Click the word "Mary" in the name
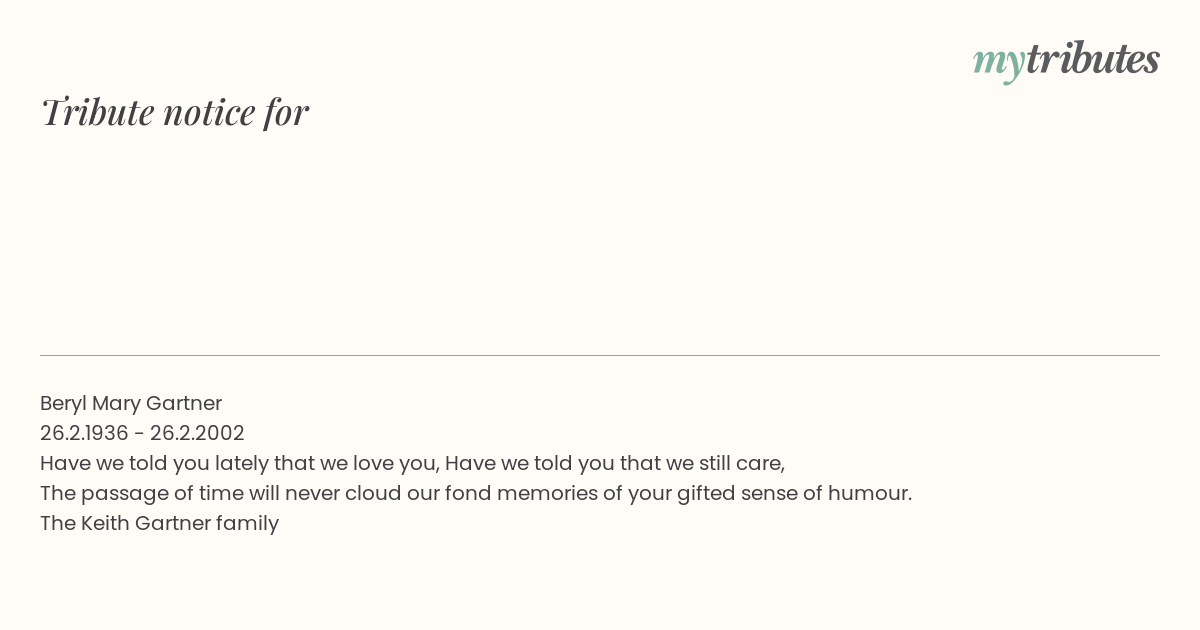 point(116,403)
